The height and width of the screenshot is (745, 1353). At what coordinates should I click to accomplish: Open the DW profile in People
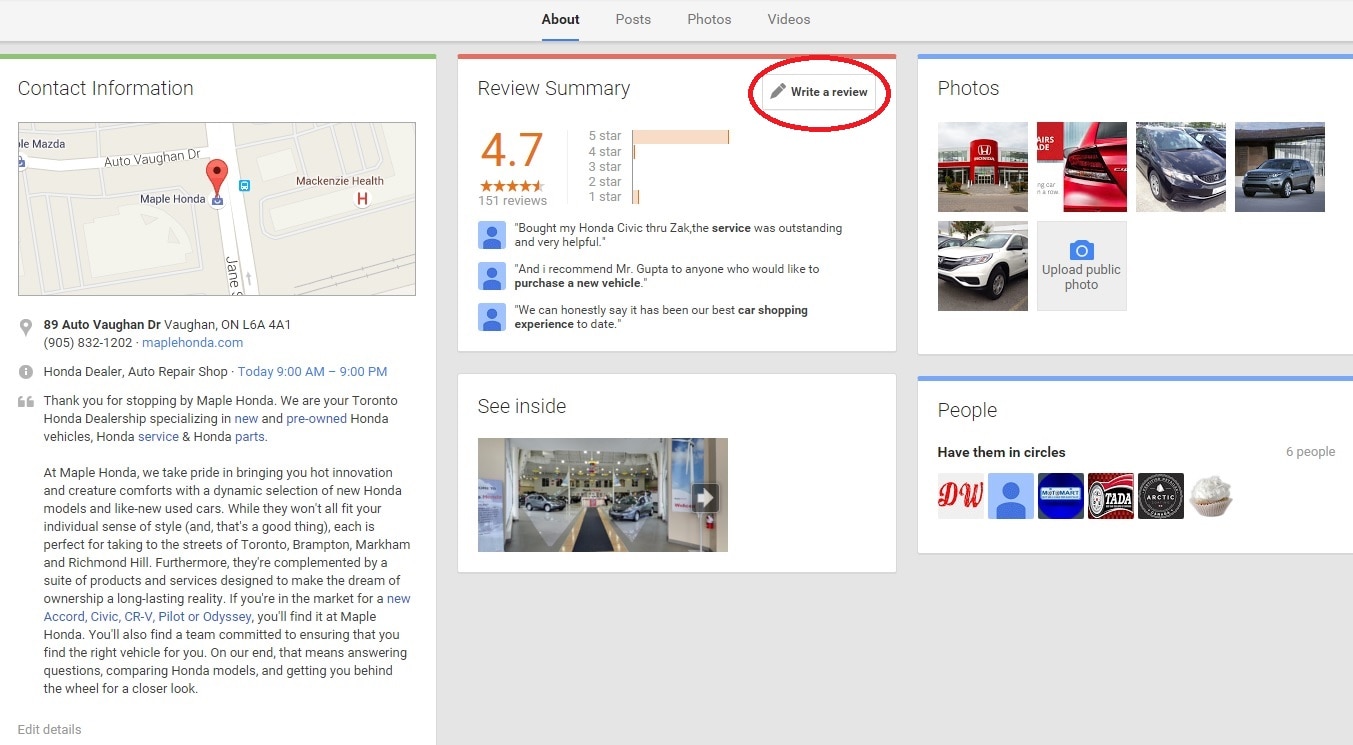point(961,496)
